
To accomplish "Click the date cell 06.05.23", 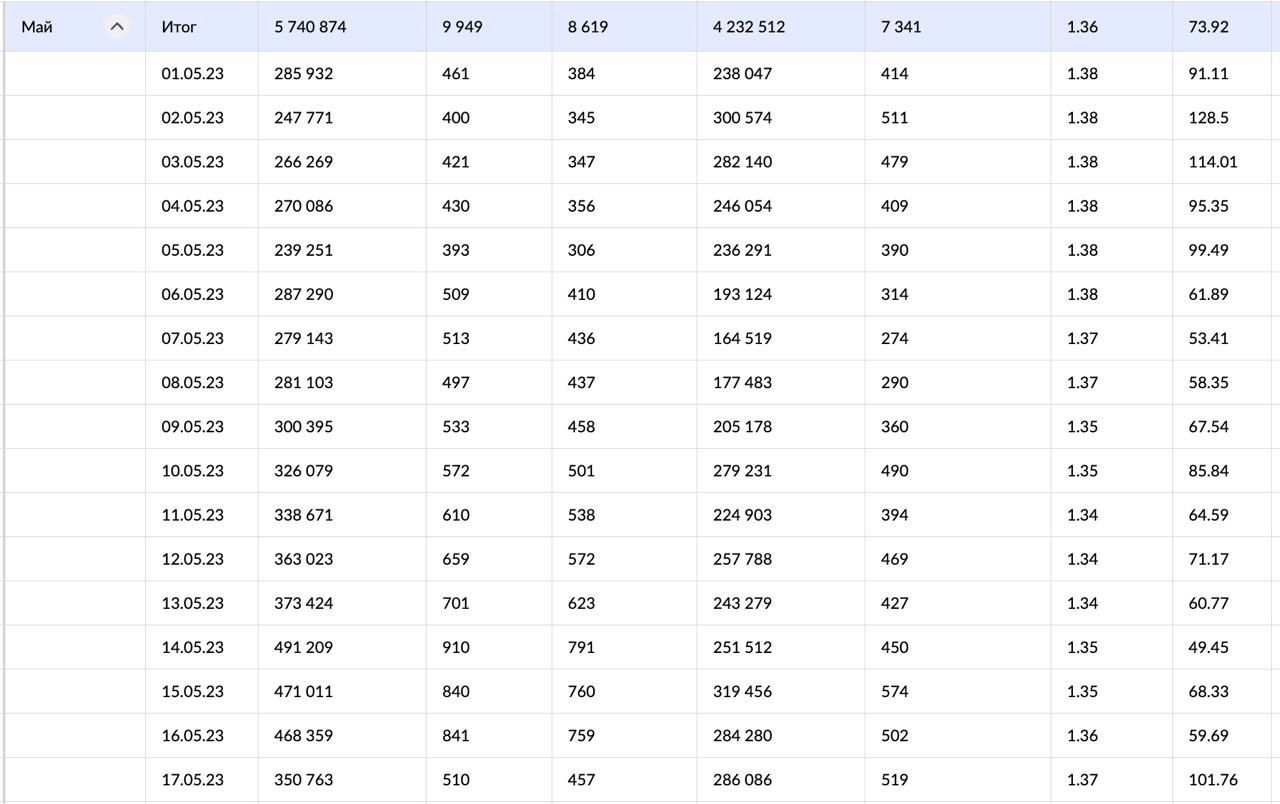I will coord(193,294).
